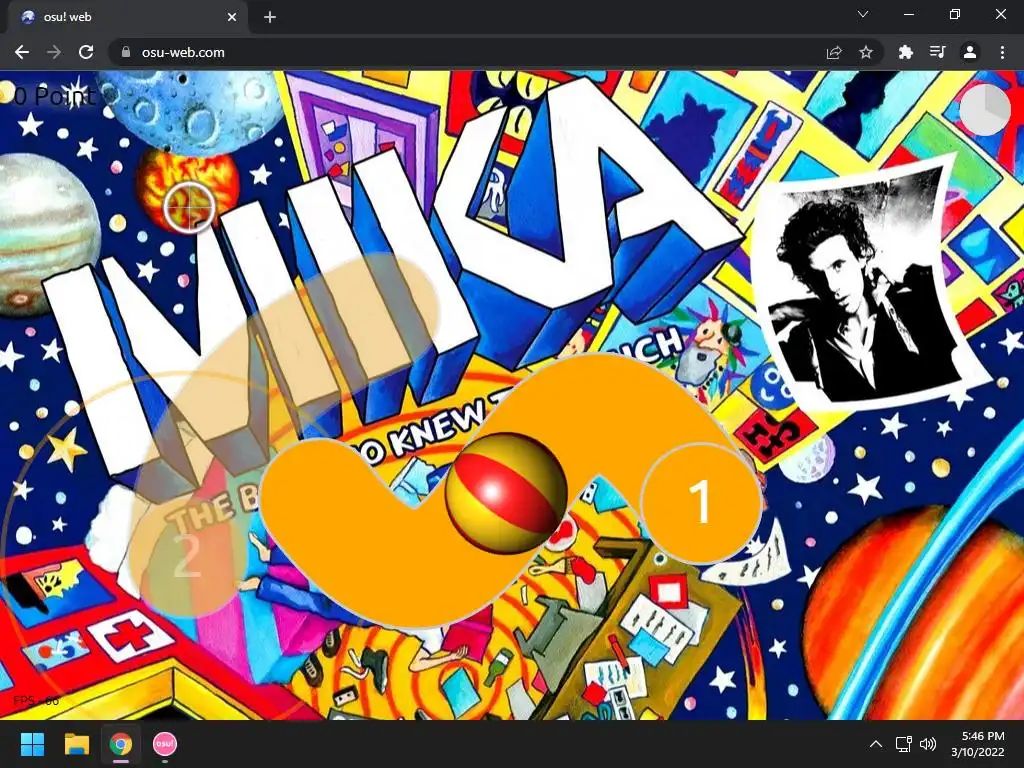Go back to the previous page

[x=22, y=52]
